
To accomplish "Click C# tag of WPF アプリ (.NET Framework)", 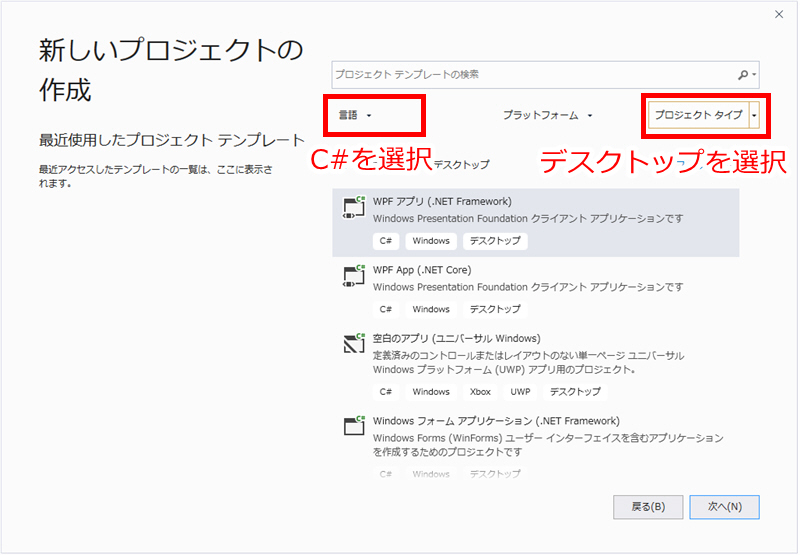I will 386,241.
